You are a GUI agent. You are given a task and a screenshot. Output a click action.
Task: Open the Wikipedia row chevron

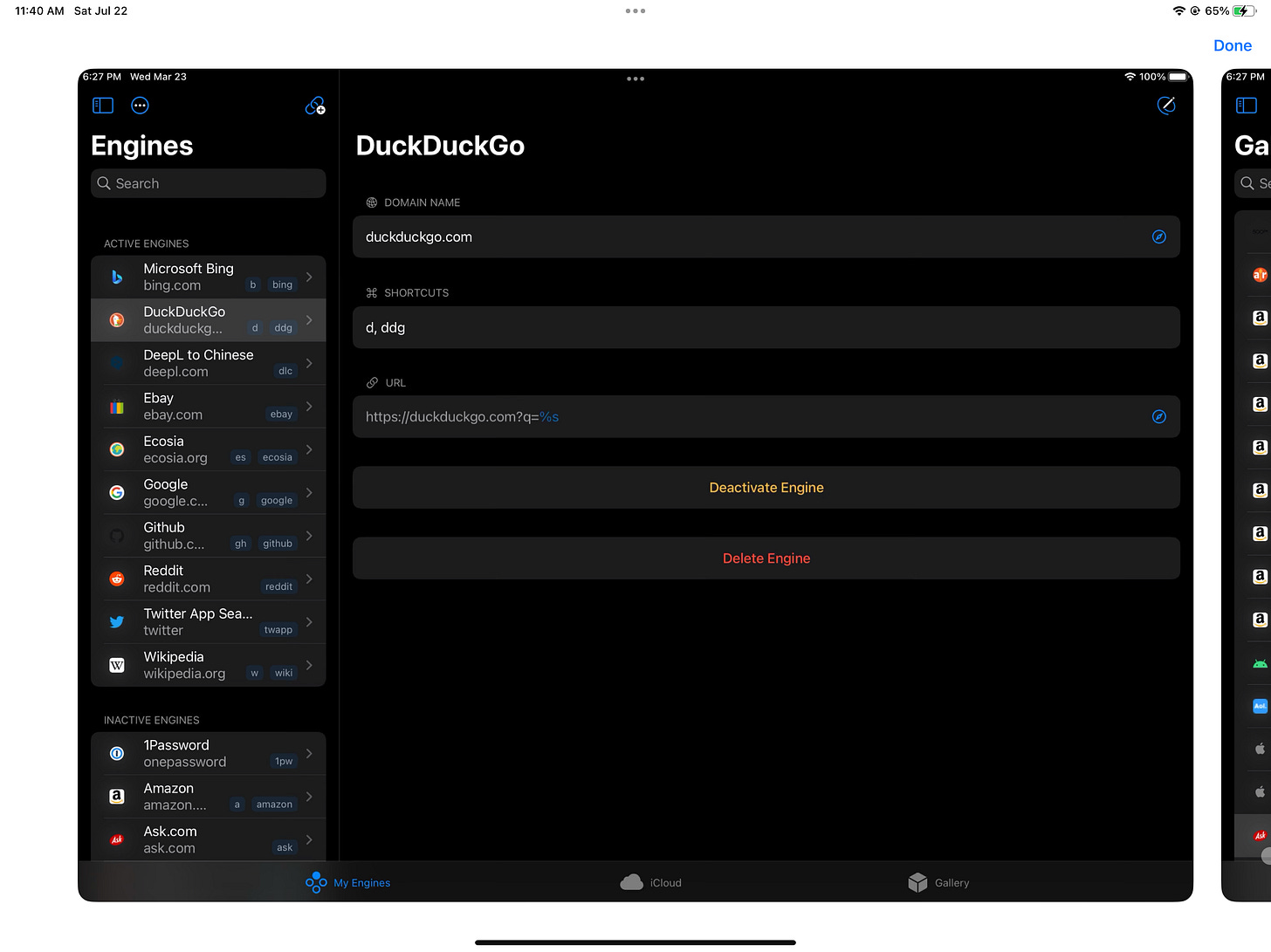coord(309,665)
